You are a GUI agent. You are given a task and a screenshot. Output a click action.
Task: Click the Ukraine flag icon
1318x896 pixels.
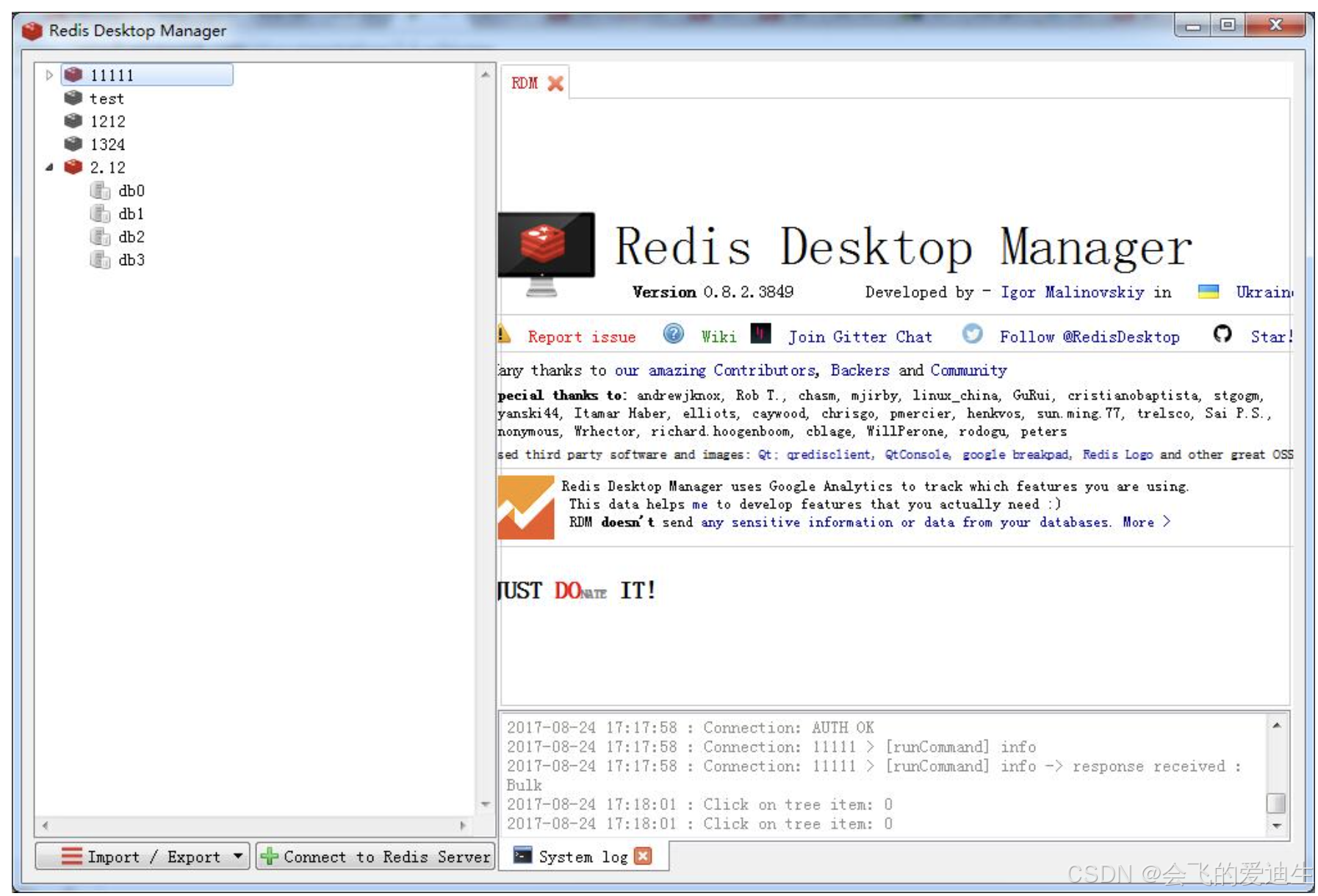click(x=1209, y=292)
